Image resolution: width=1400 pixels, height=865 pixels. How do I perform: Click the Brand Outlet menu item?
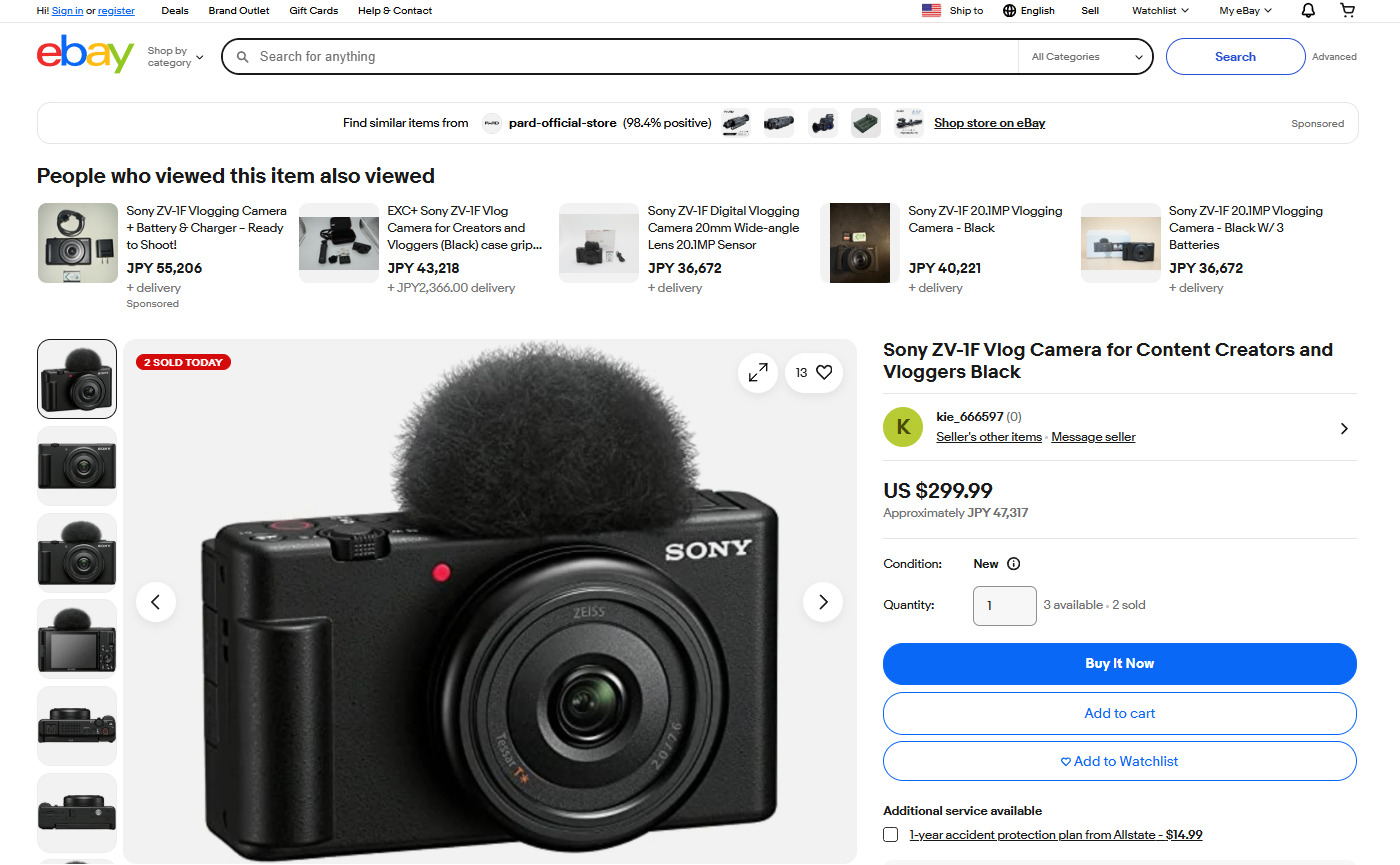(238, 10)
